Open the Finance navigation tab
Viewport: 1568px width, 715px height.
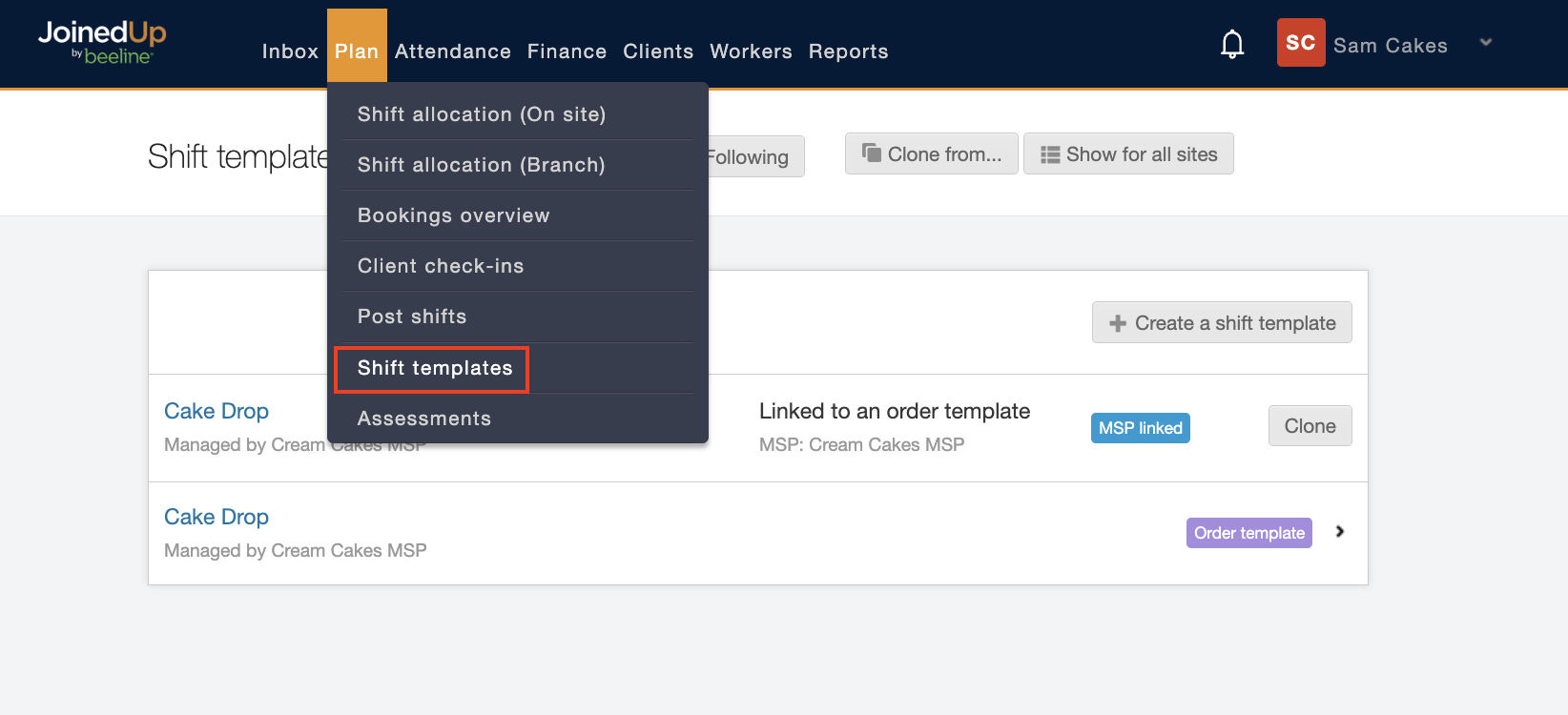(x=567, y=51)
